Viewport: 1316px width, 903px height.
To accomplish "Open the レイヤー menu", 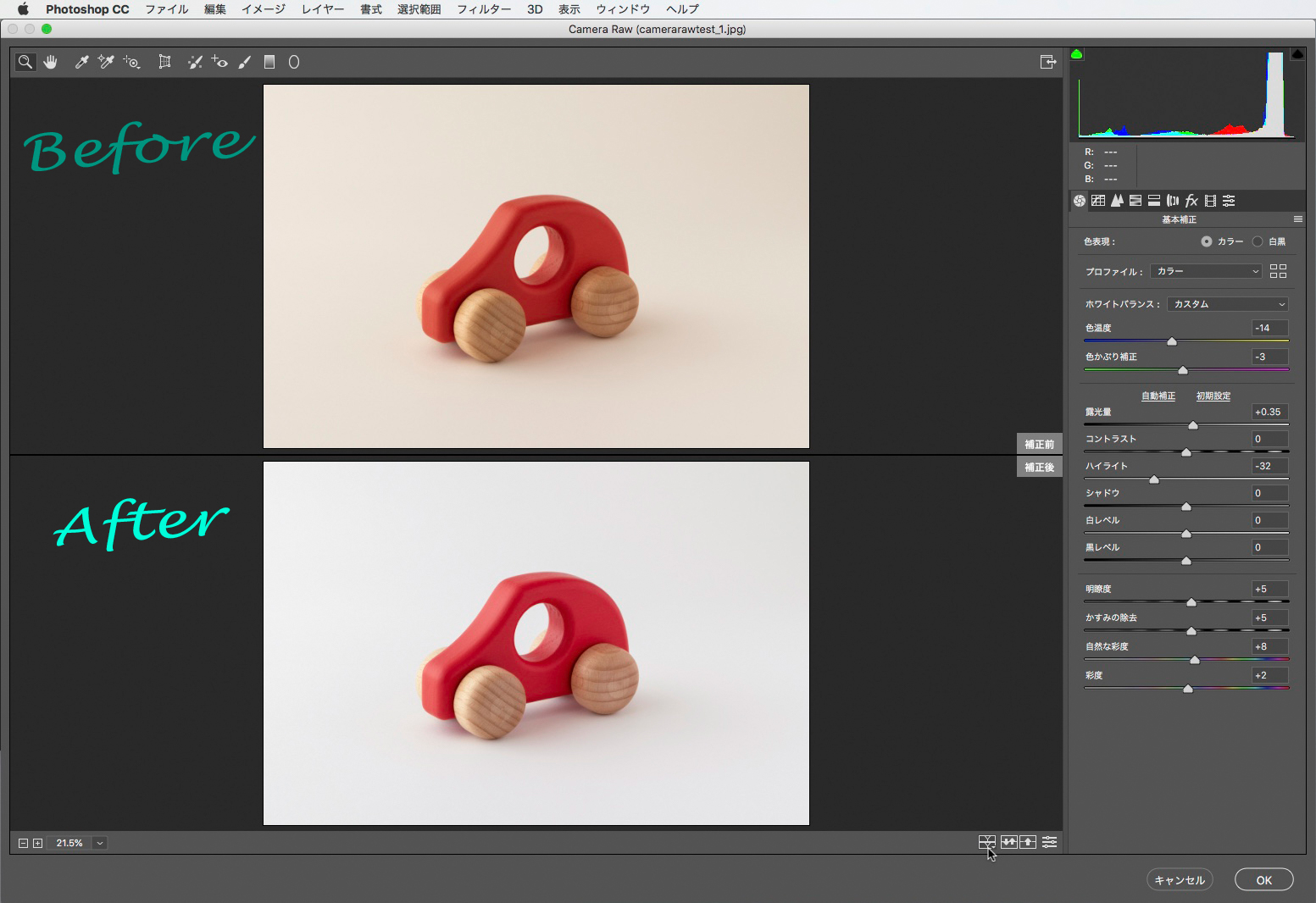I will (x=323, y=9).
